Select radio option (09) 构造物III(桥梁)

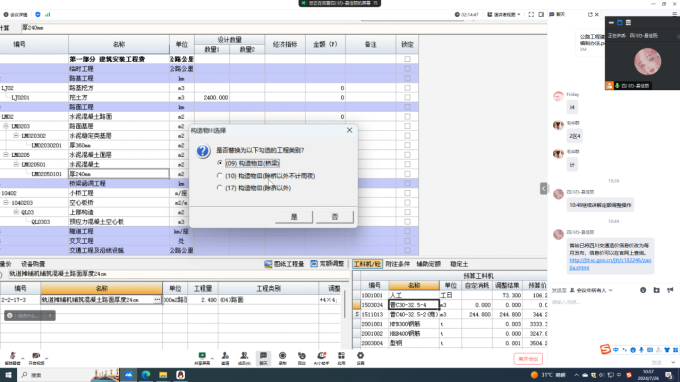220,163
